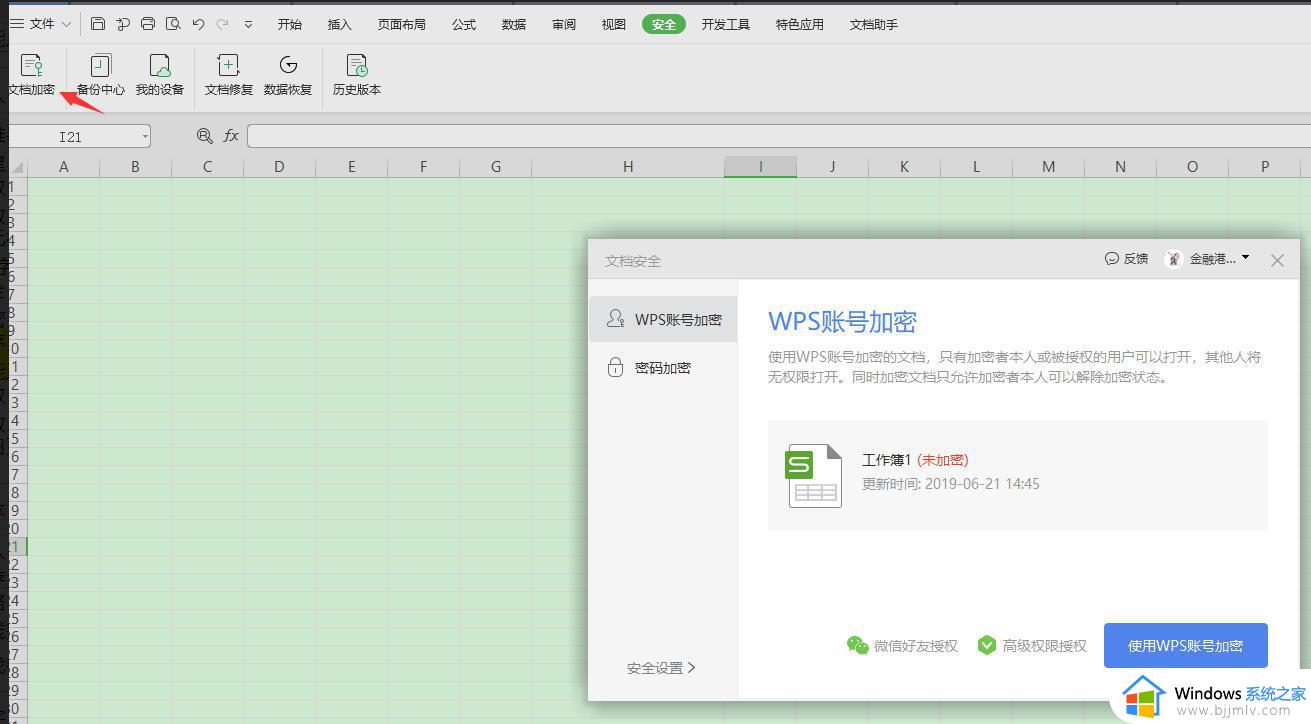Click the zoom magnifier beside fx
This screenshot has height=724, width=1311.
pos(205,136)
